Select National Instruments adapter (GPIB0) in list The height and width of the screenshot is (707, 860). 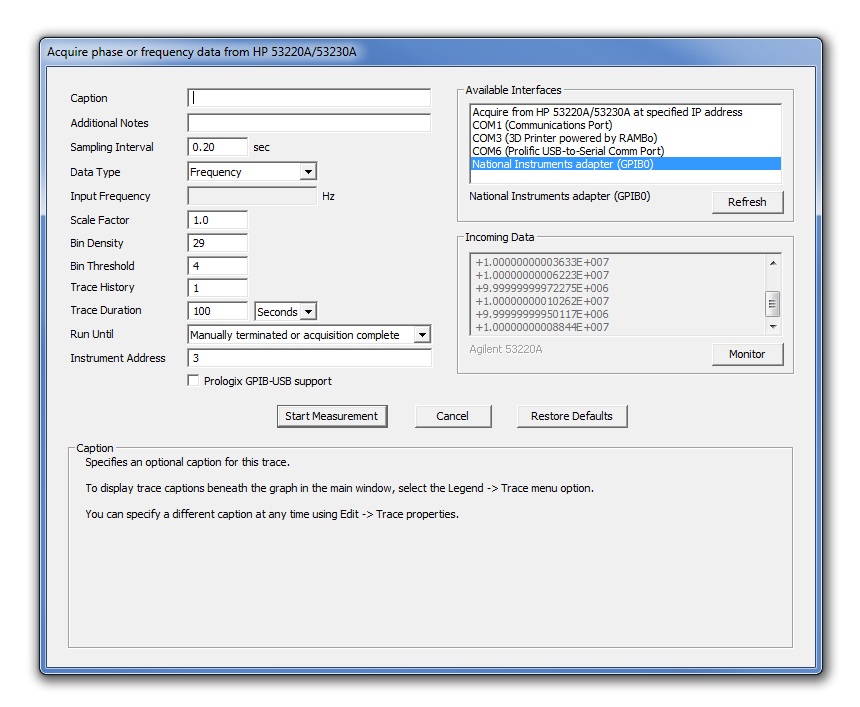[x=625, y=164]
